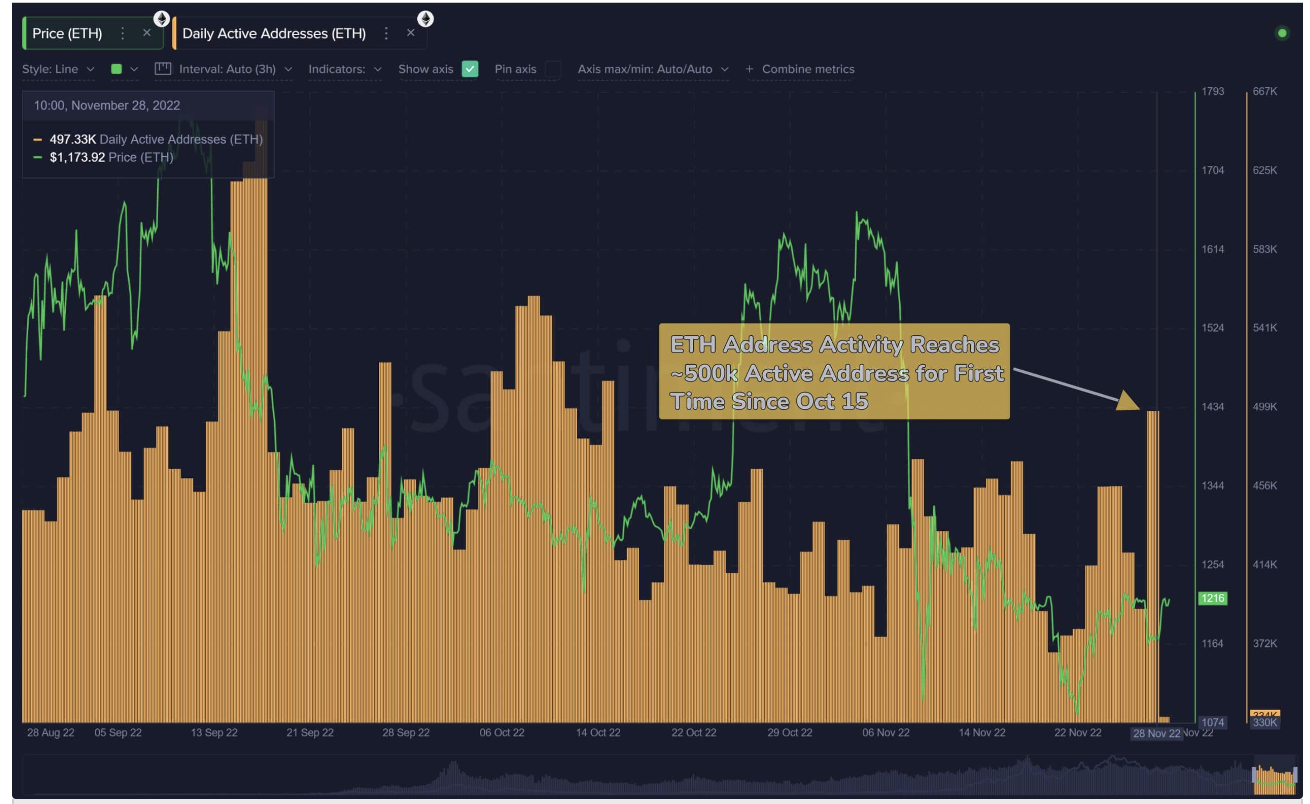Expand the Indicators dropdown
Image resolution: width=1310 pixels, height=804 pixels.
click(345, 69)
